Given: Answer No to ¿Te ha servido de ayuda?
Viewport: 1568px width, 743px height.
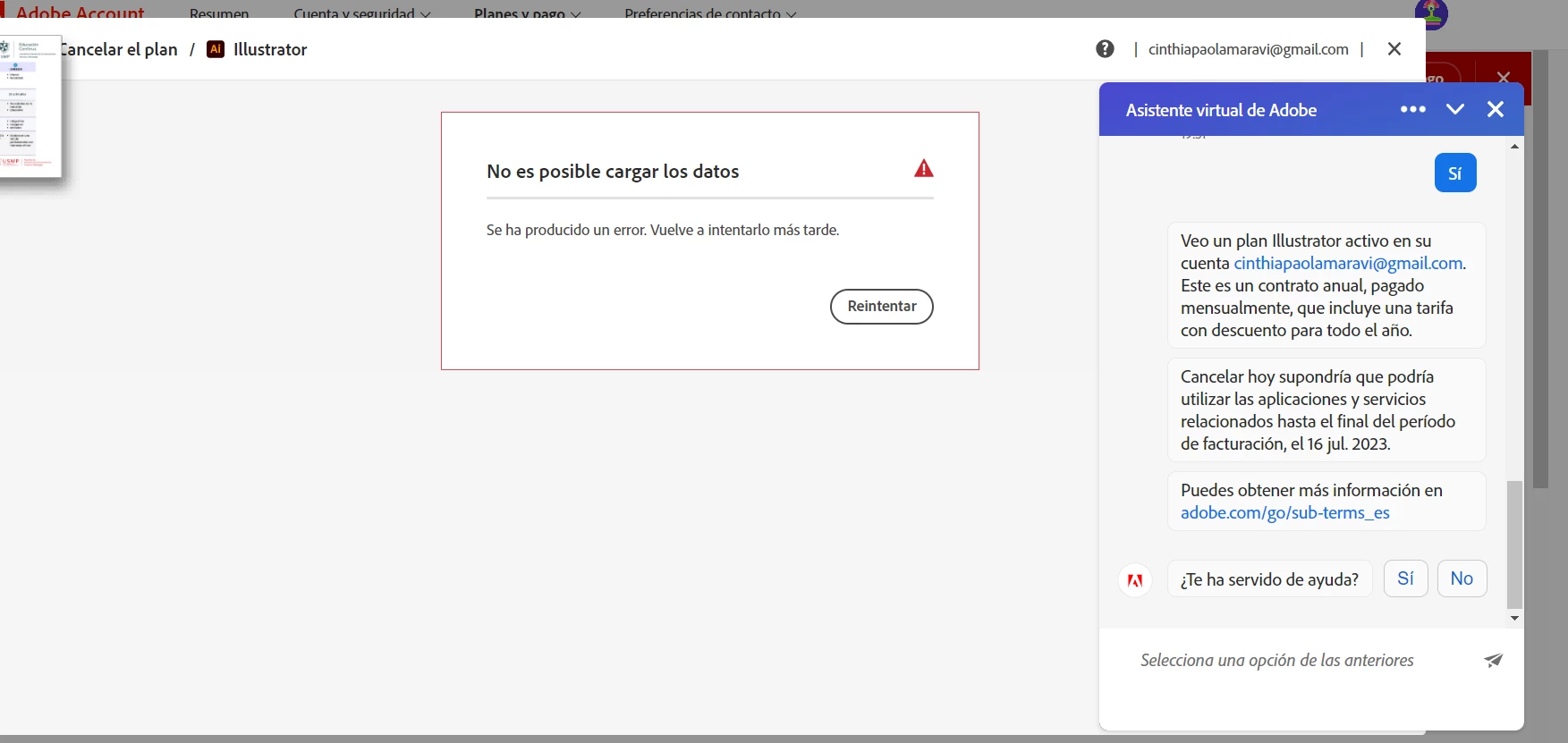Looking at the screenshot, I should [x=1462, y=578].
